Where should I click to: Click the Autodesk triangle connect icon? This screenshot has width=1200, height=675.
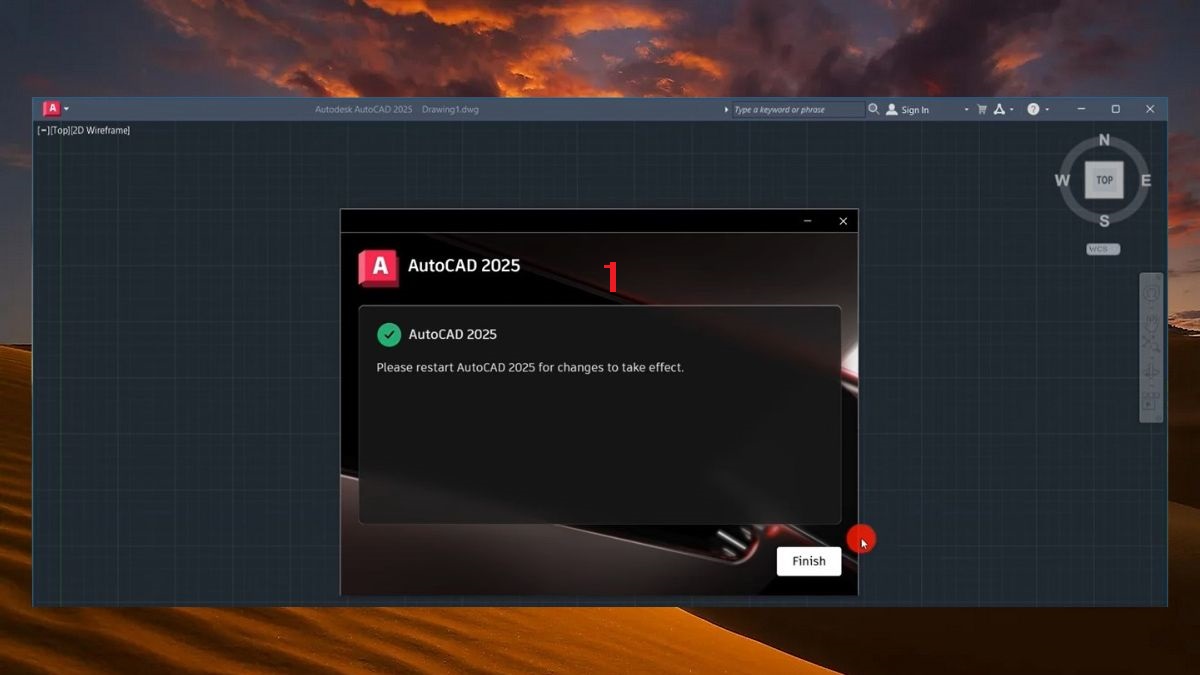(x=998, y=110)
